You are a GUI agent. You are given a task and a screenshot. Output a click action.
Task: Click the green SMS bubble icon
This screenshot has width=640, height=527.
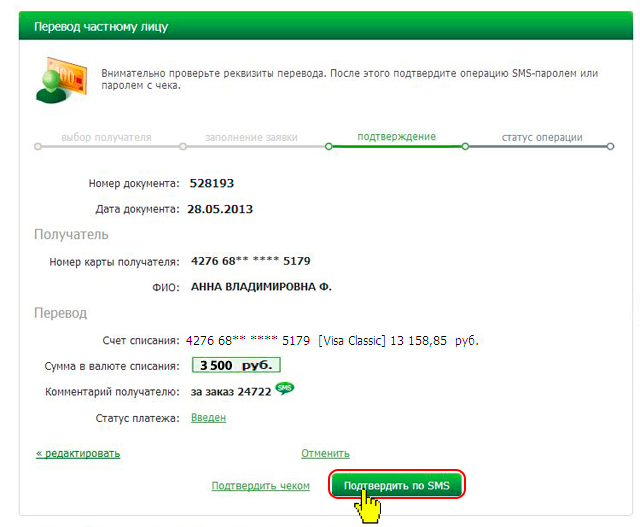tap(284, 389)
